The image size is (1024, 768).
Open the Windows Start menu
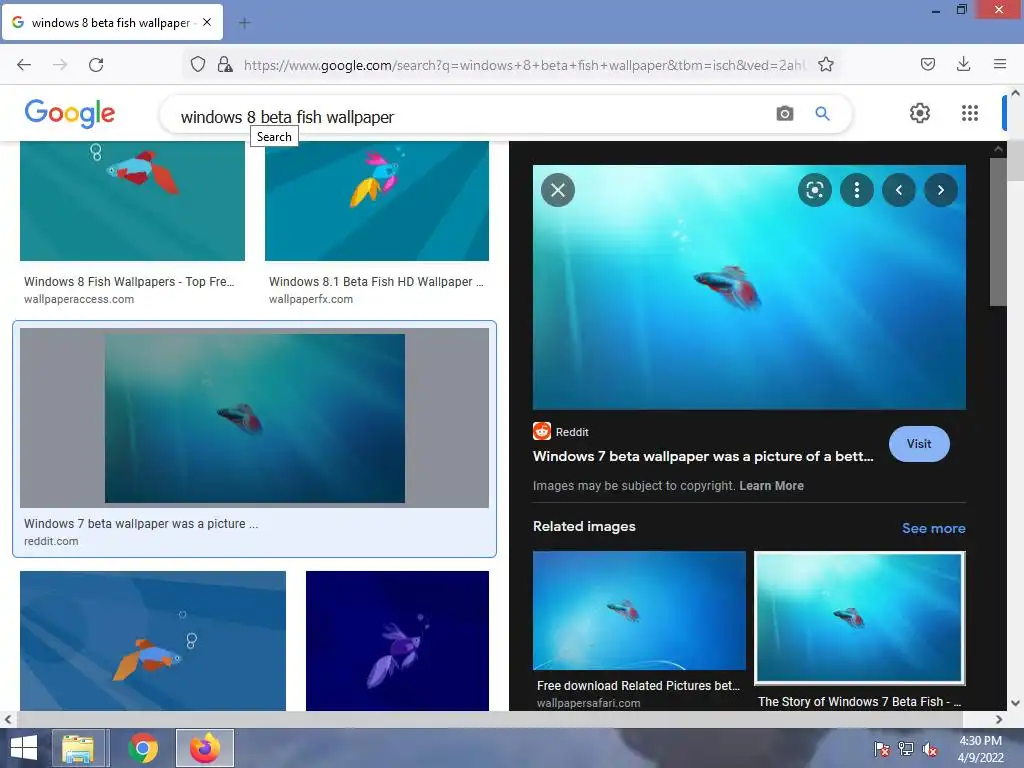24,748
